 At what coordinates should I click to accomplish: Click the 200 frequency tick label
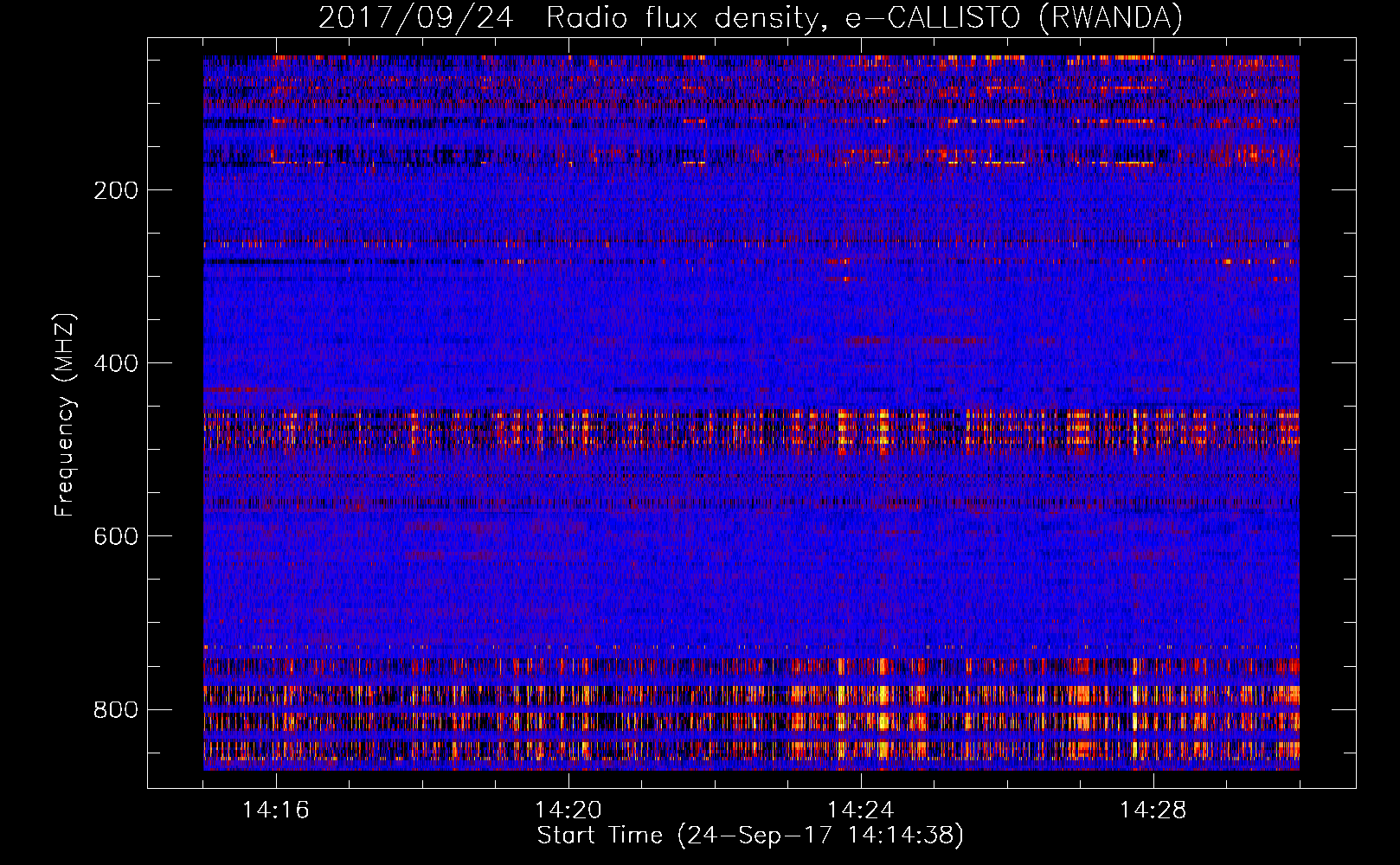point(116,190)
